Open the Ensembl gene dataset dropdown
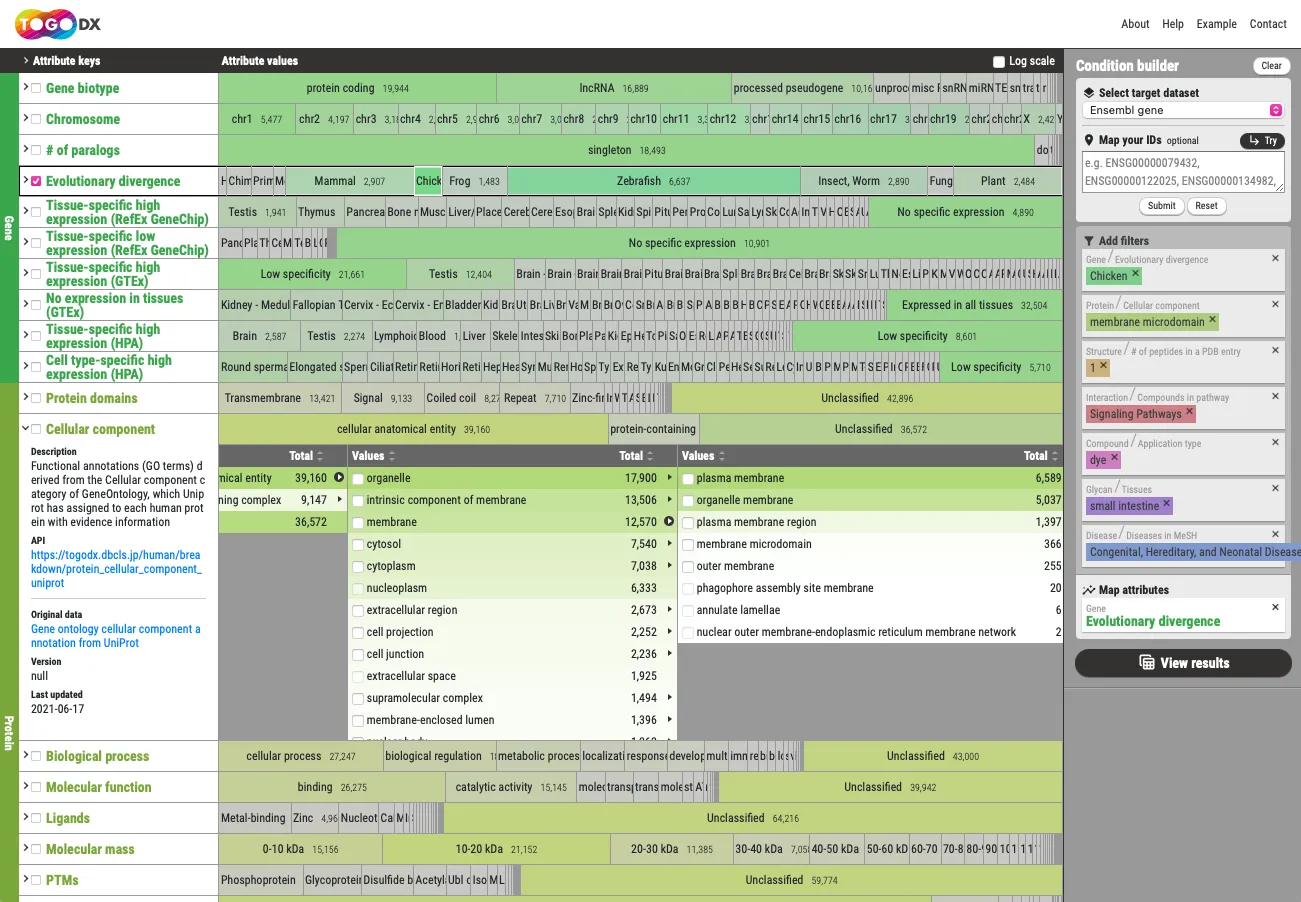This screenshot has width=1301, height=902. click(x=1184, y=110)
